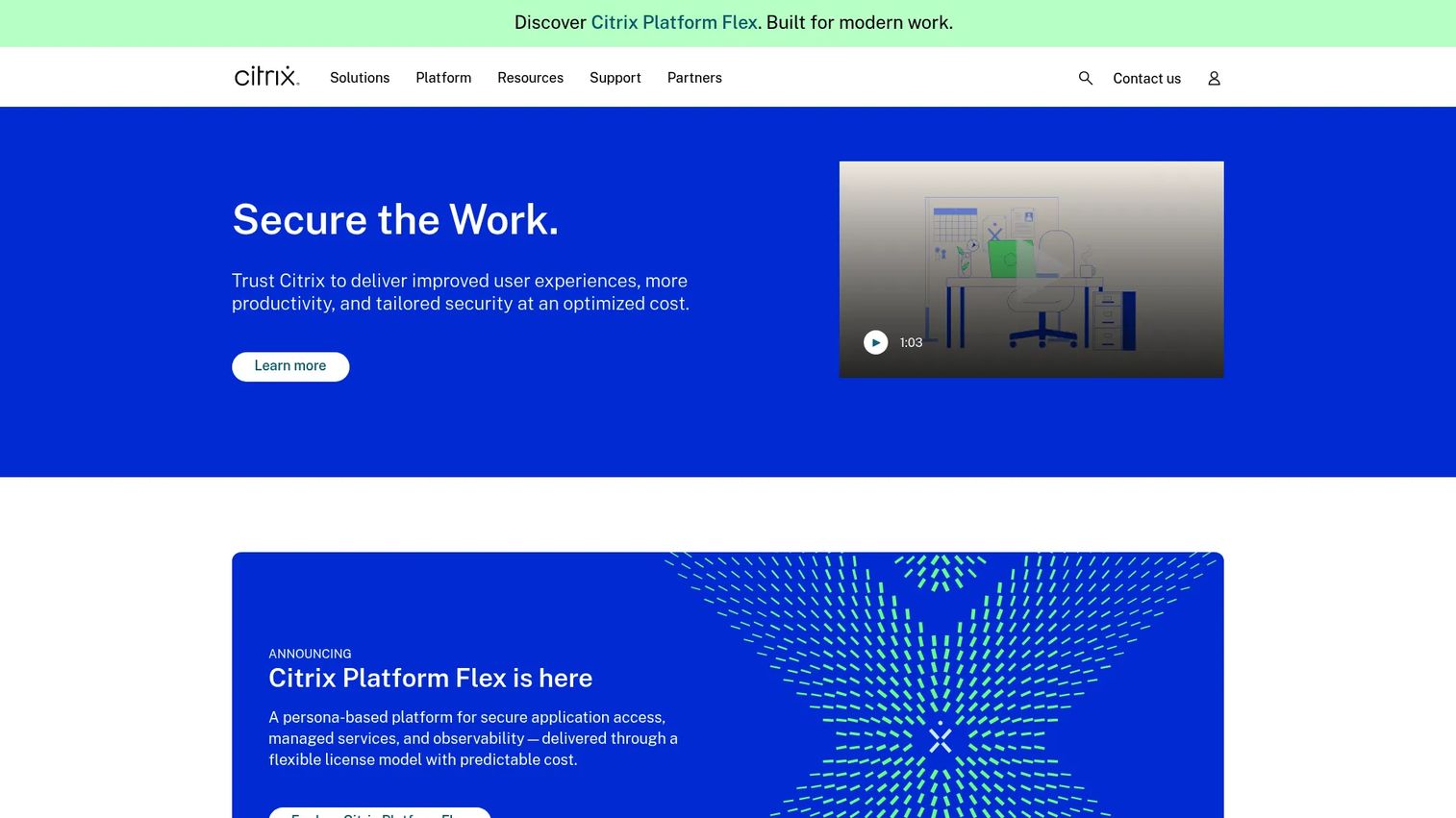Click the "Trust Citrix to deliver" paragraph
Screen dimensions: 1456x818
coord(461,292)
